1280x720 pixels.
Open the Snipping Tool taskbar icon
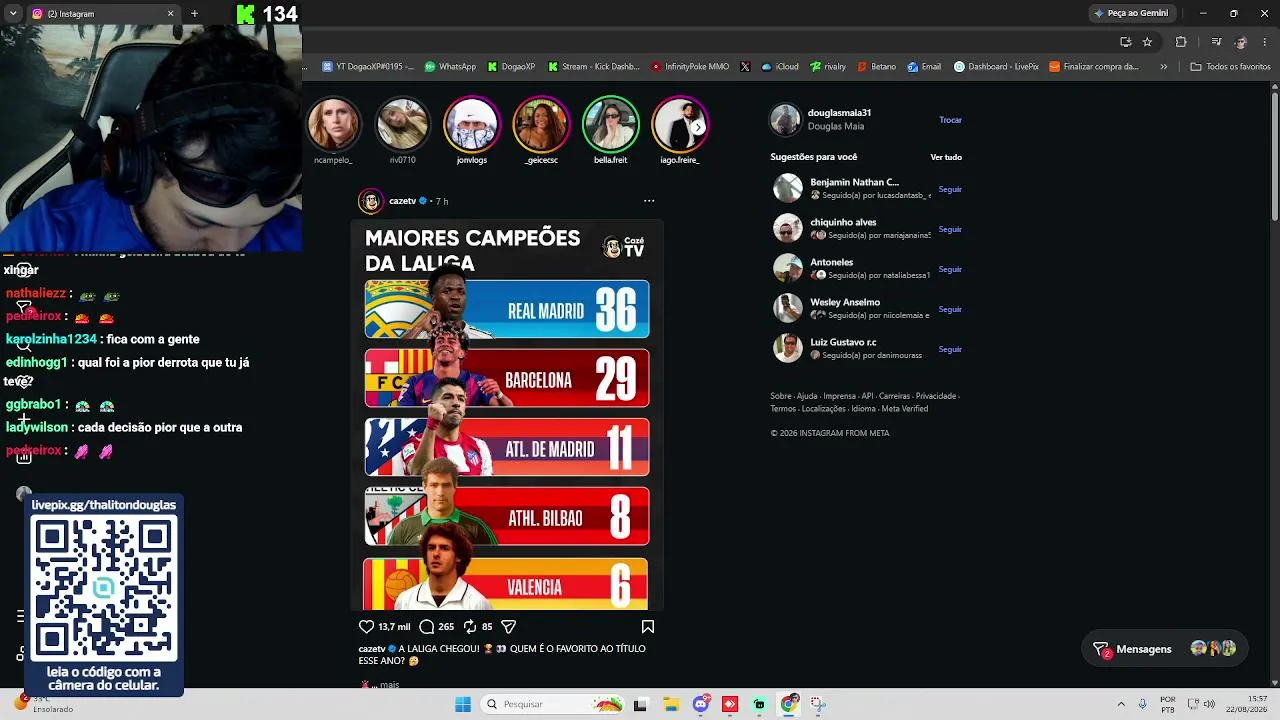pos(818,704)
